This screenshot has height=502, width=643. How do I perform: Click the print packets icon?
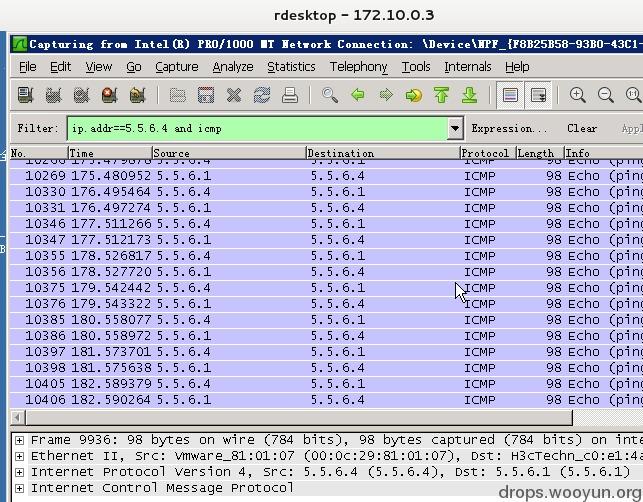[290, 95]
